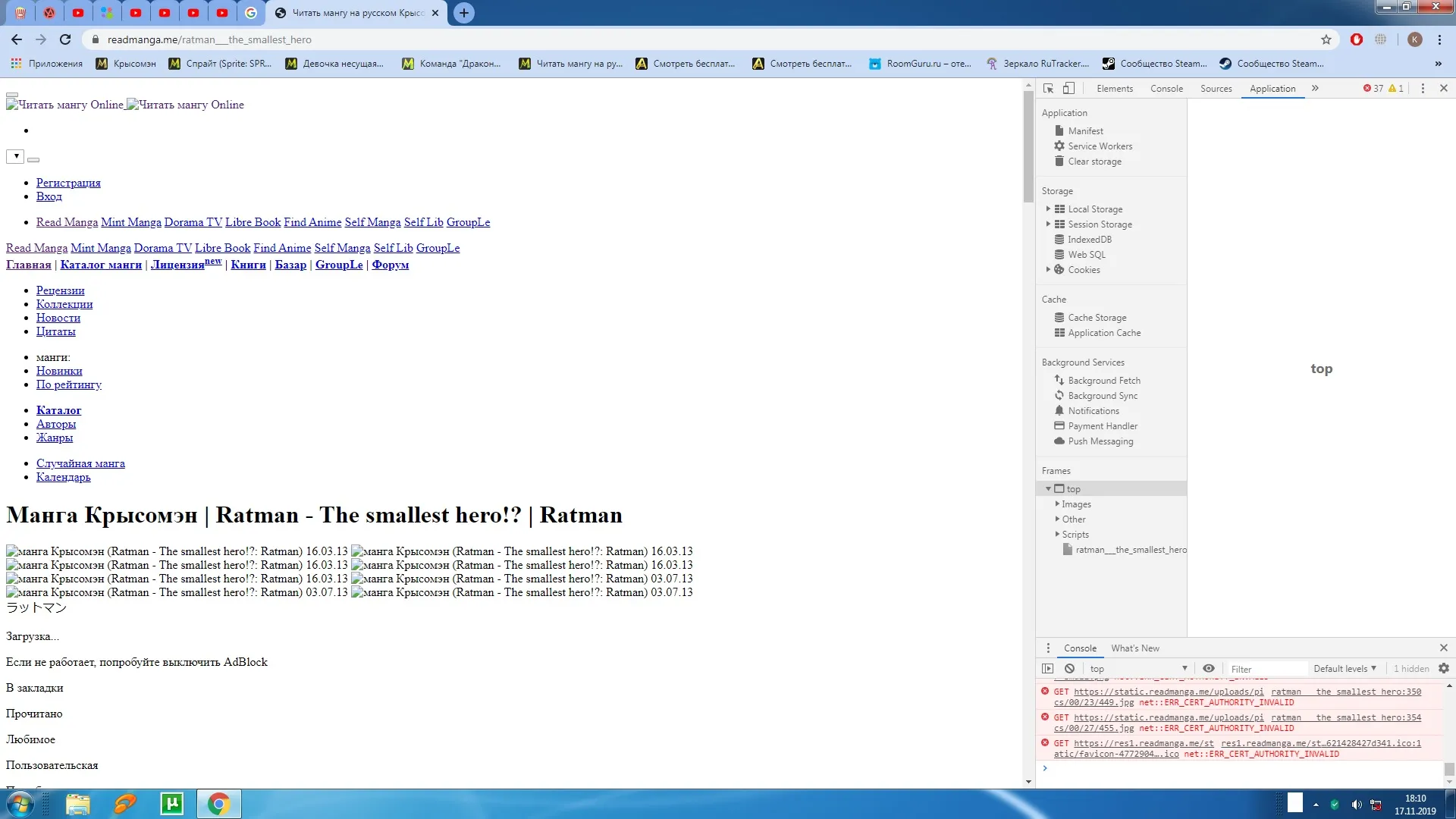This screenshot has width=1456, height=819.
Task: Switch to What's New drawer tab
Action: coord(1134,648)
